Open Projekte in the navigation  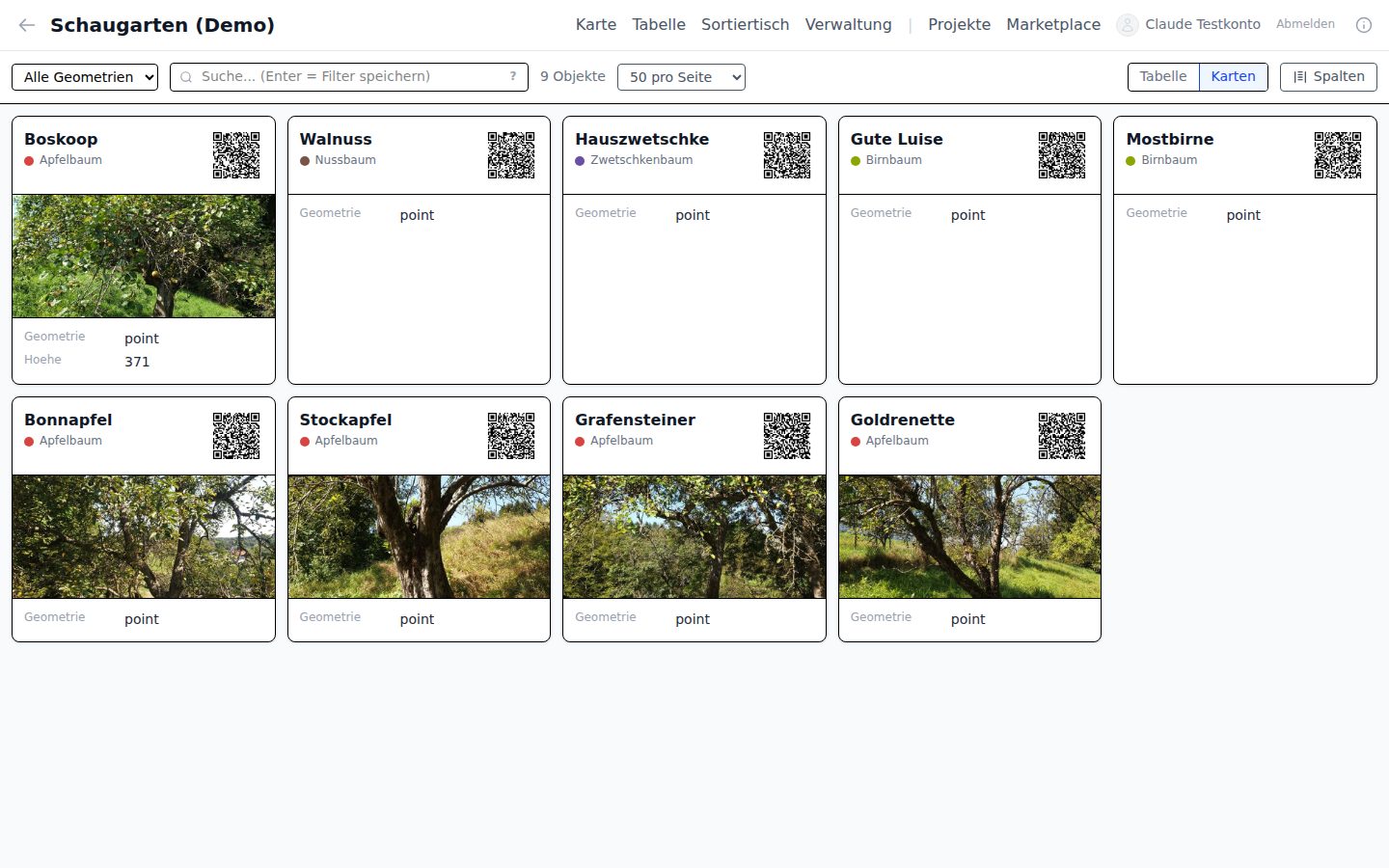point(960,25)
